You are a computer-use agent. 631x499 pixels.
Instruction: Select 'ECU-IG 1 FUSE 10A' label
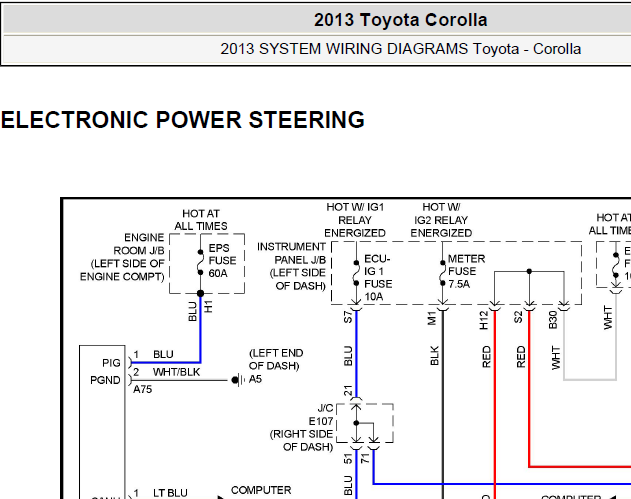pos(378,278)
